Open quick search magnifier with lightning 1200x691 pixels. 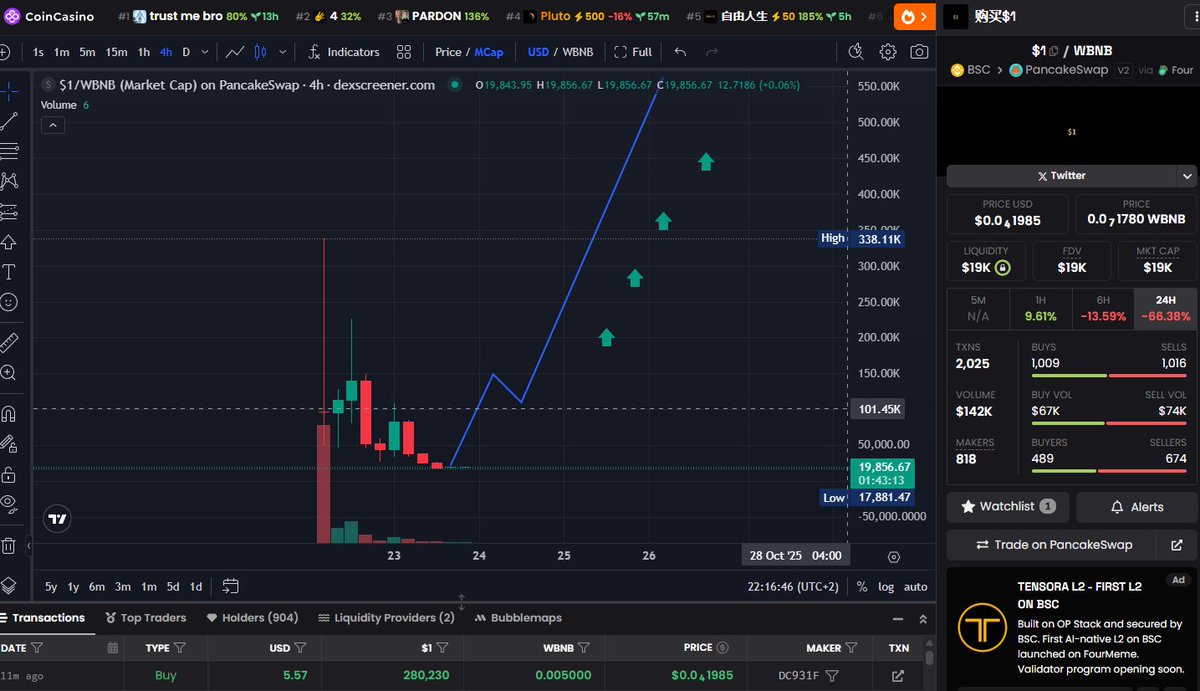[856, 52]
